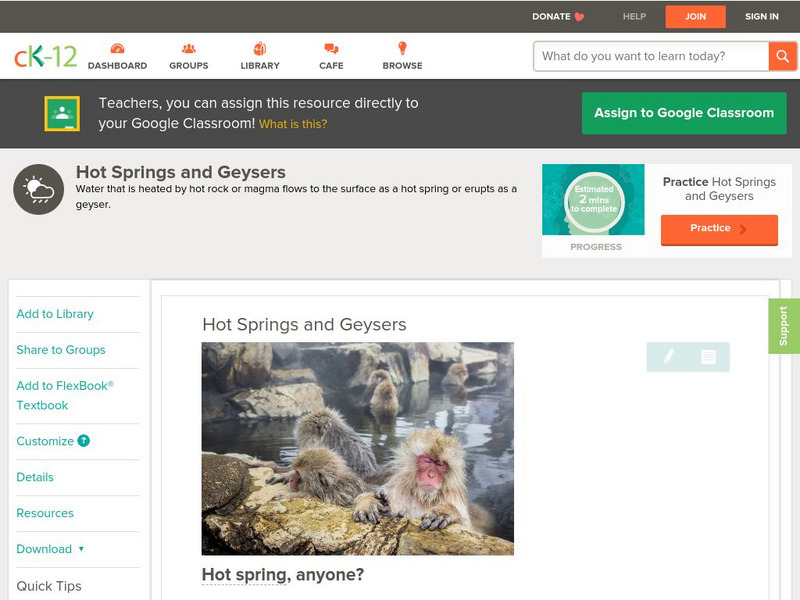This screenshot has height=600, width=800.
Task: Click the CK-12 logo
Action: click(x=45, y=56)
